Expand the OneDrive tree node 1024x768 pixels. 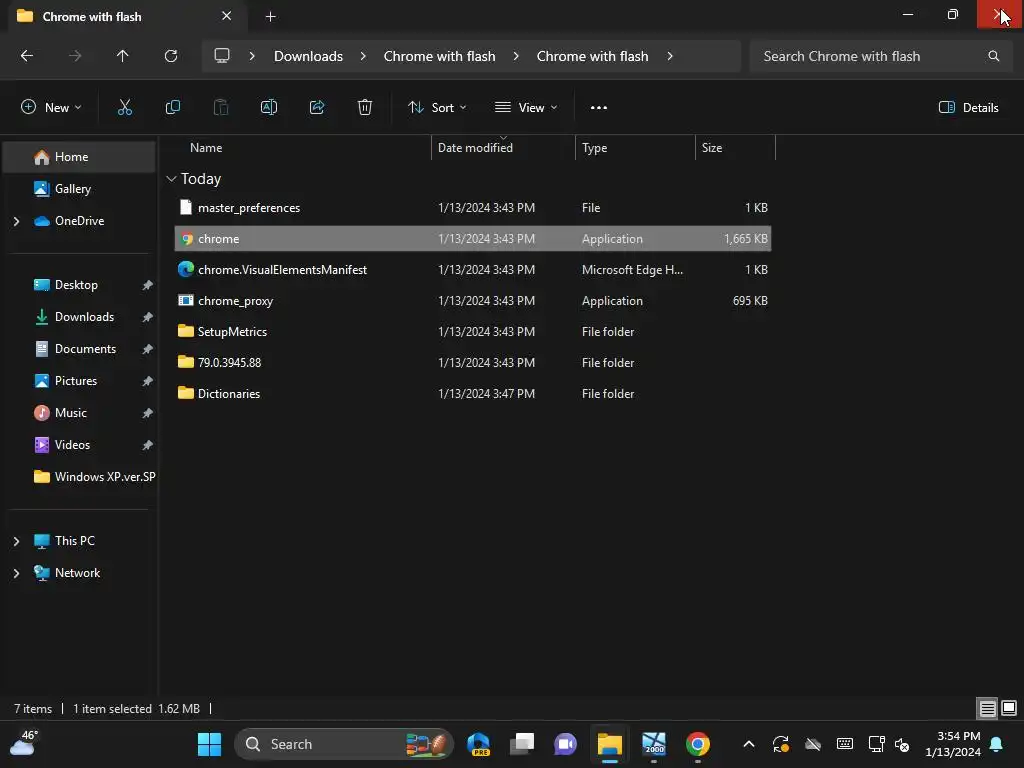coord(16,221)
